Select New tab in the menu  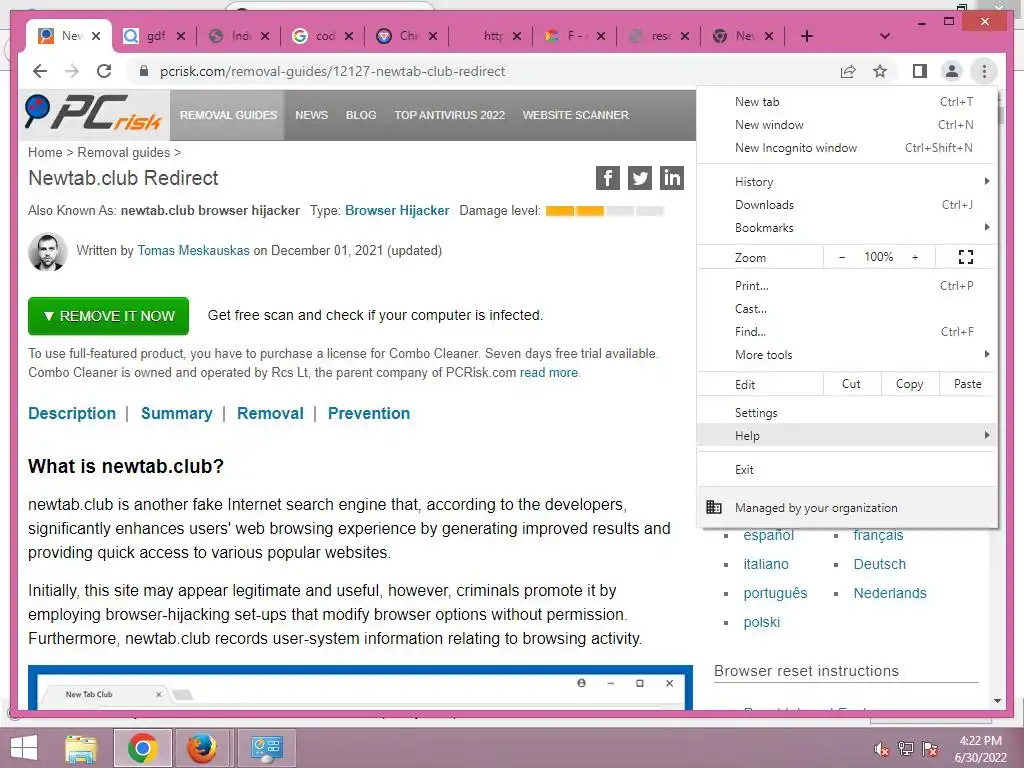tap(846, 102)
